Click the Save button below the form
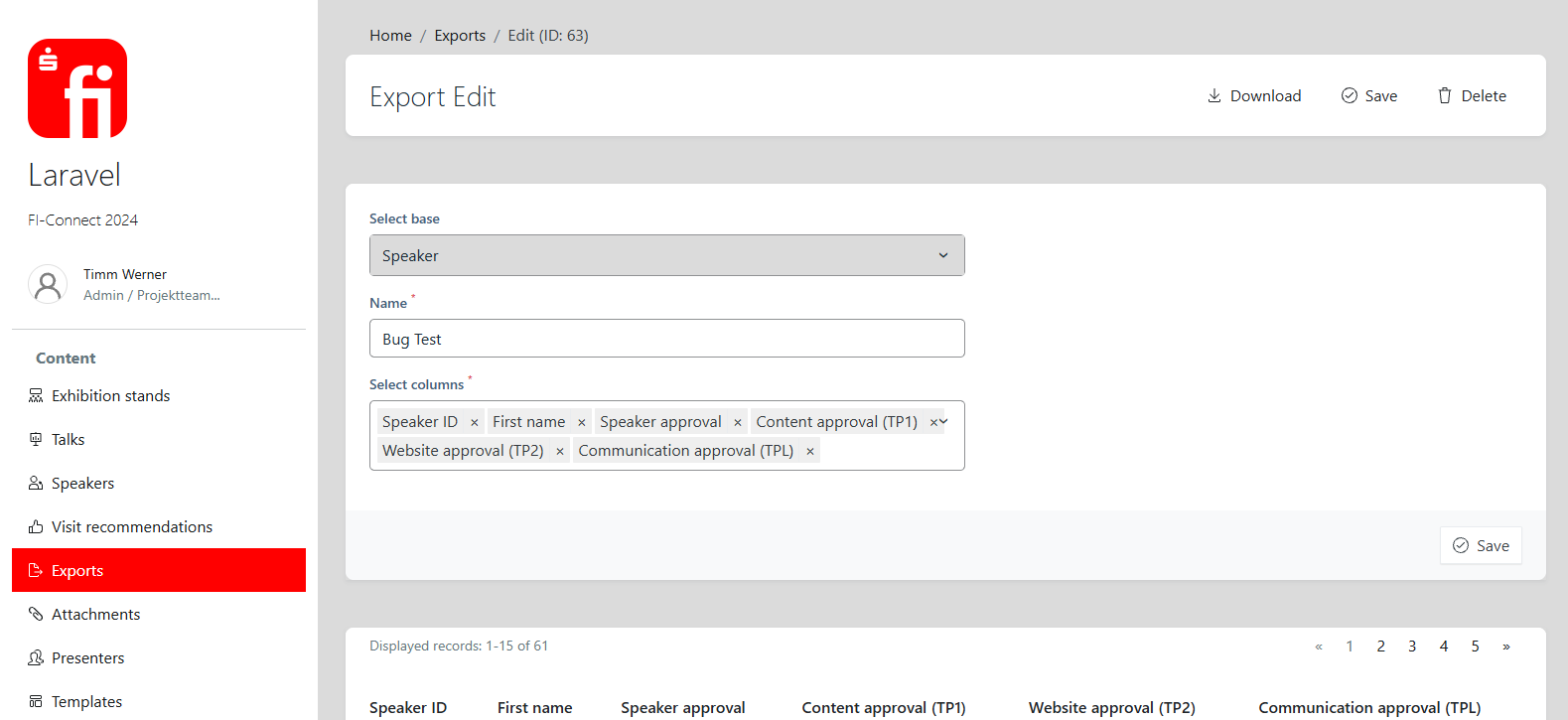The width and height of the screenshot is (1568, 720). 1481,545
